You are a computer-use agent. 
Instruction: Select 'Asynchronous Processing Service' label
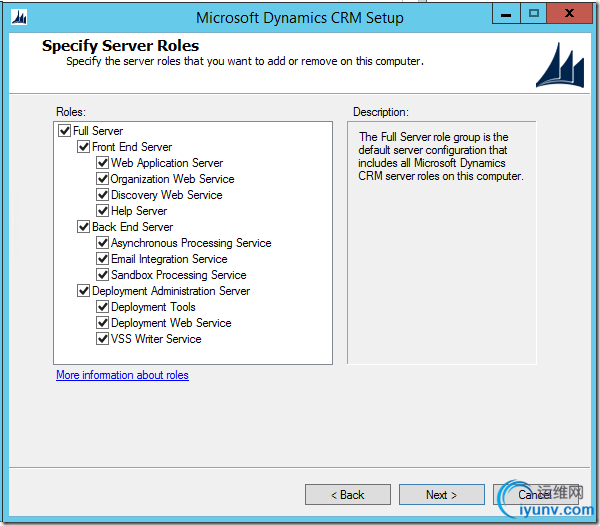click(191, 243)
